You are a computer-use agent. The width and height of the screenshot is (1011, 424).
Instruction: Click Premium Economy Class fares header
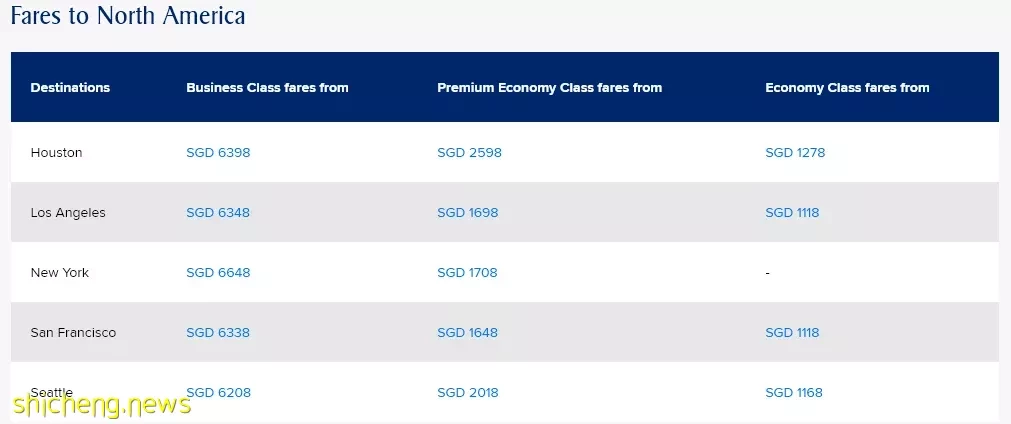tap(549, 88)
